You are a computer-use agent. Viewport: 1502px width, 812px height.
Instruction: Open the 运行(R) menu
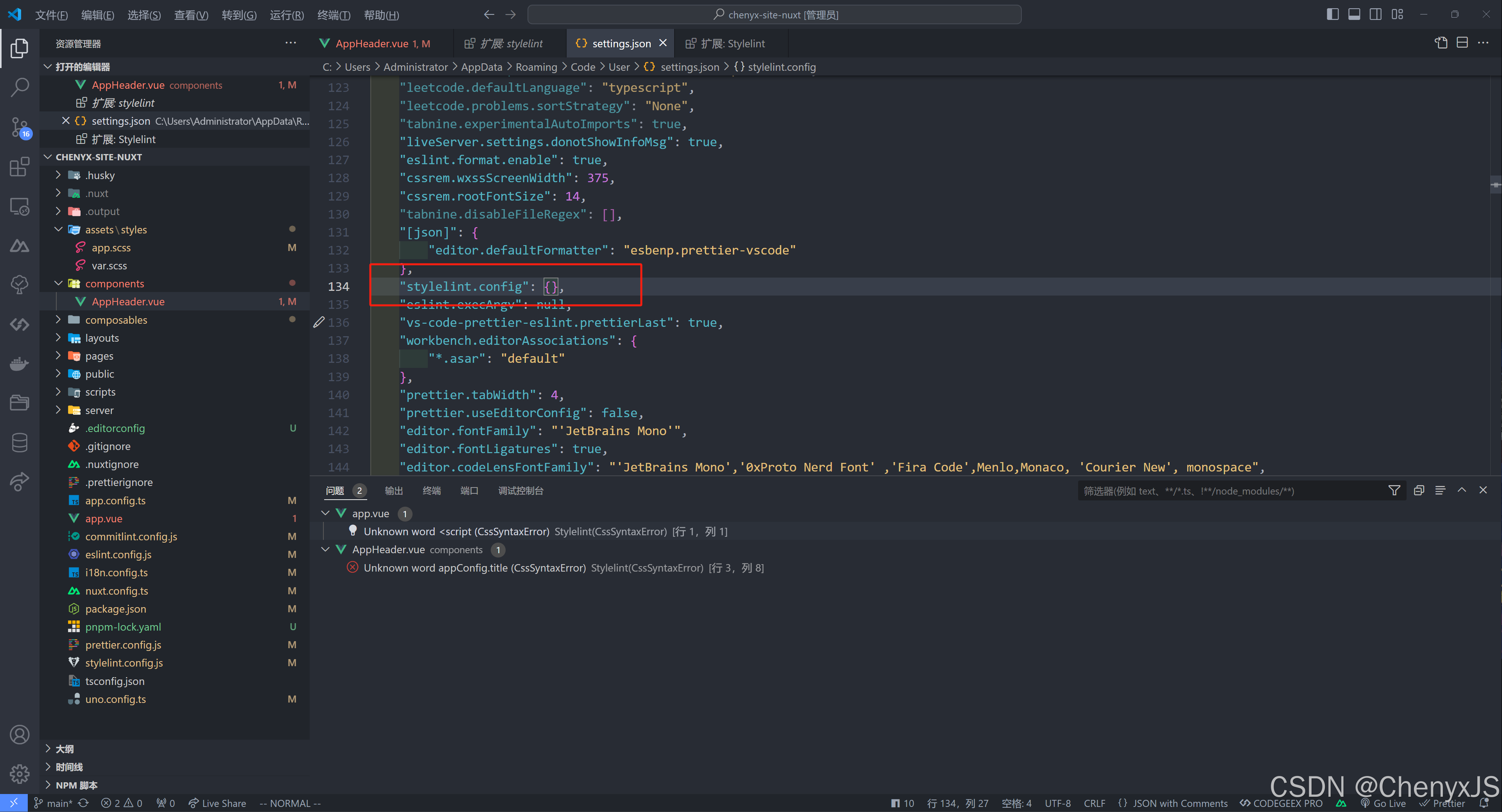[286, 15]
